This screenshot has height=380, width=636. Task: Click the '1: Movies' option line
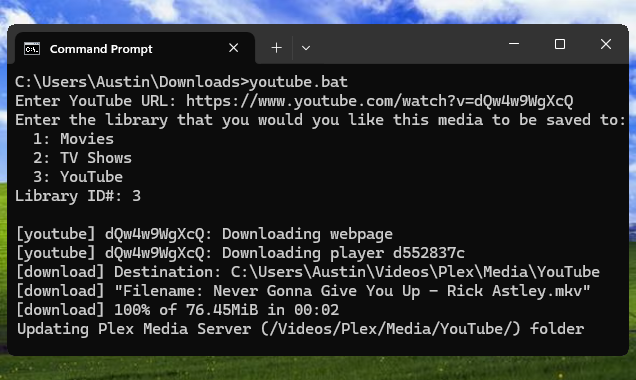73,139
